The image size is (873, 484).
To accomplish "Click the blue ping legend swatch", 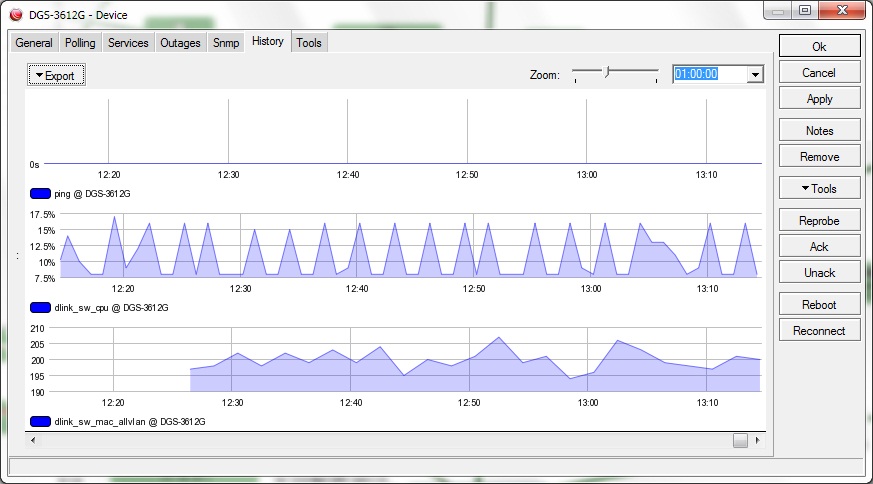I will [41, 193].
